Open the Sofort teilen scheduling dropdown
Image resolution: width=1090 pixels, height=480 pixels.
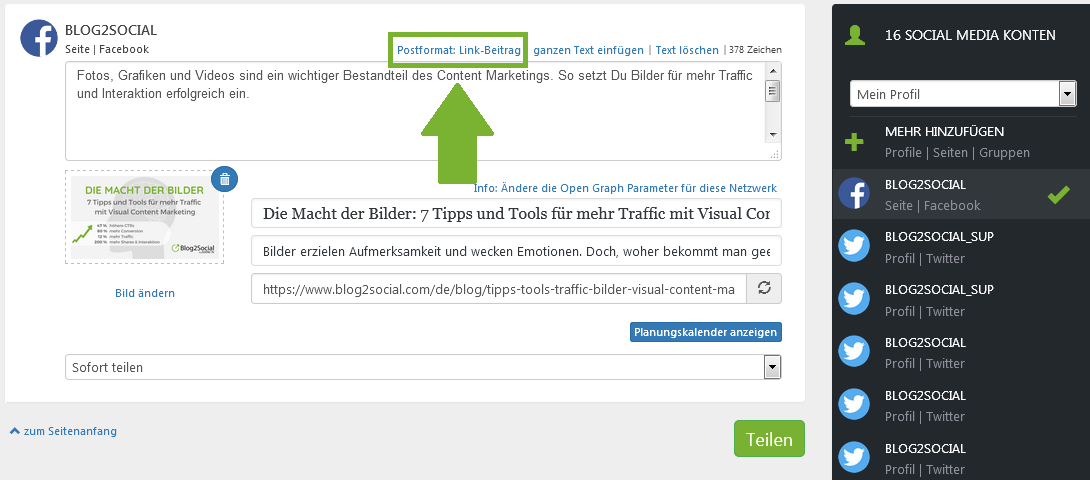(423, 367)
